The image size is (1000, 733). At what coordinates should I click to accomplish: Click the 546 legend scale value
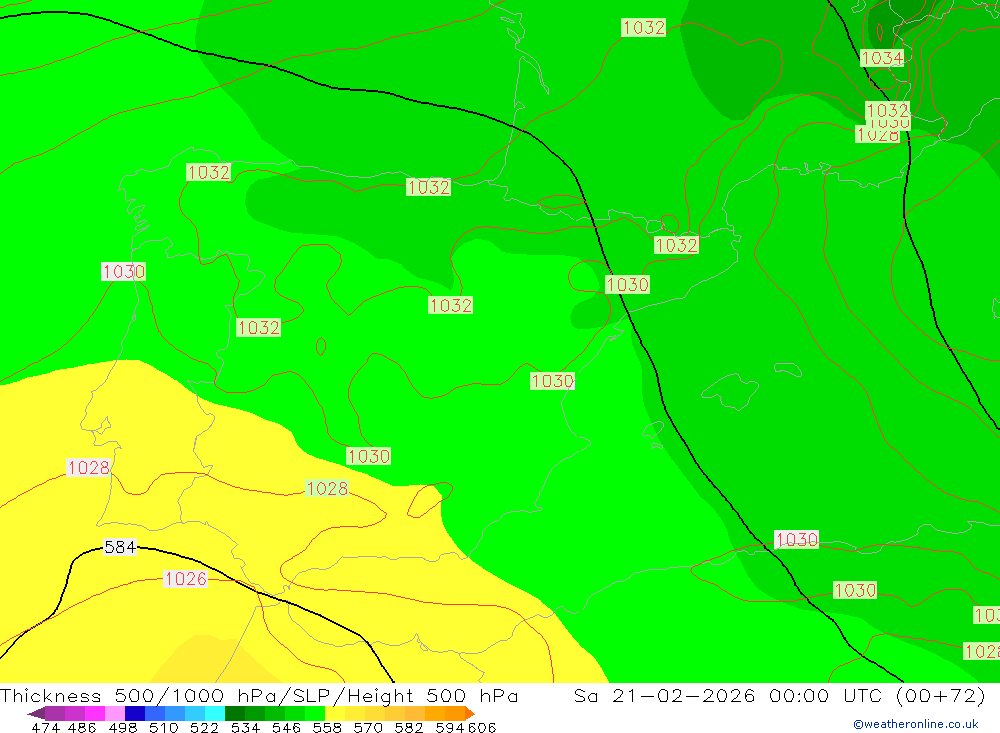[x=286, y=727]
